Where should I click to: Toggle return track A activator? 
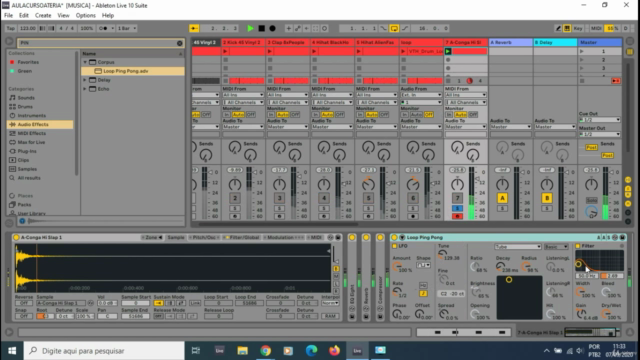(x=502, y=198)
